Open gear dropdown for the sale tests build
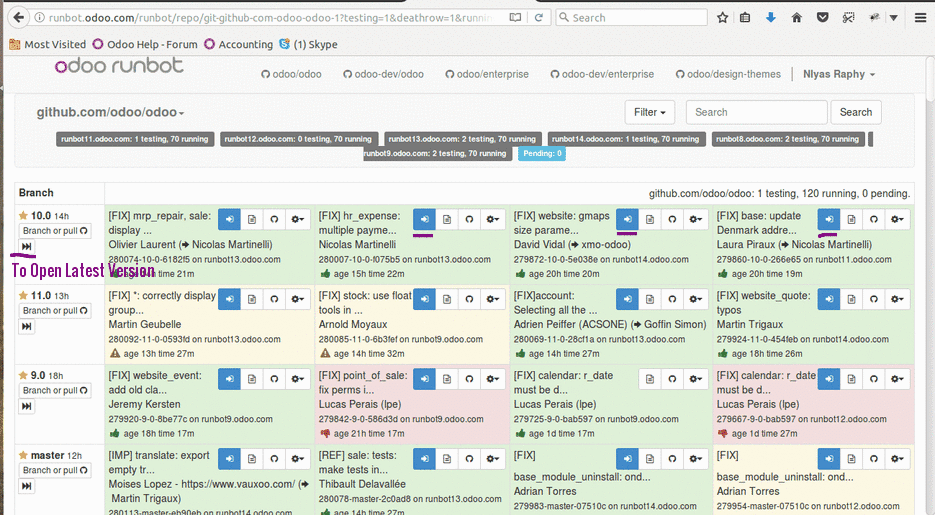The image size is (935, 515). click(x=492, y=459)
